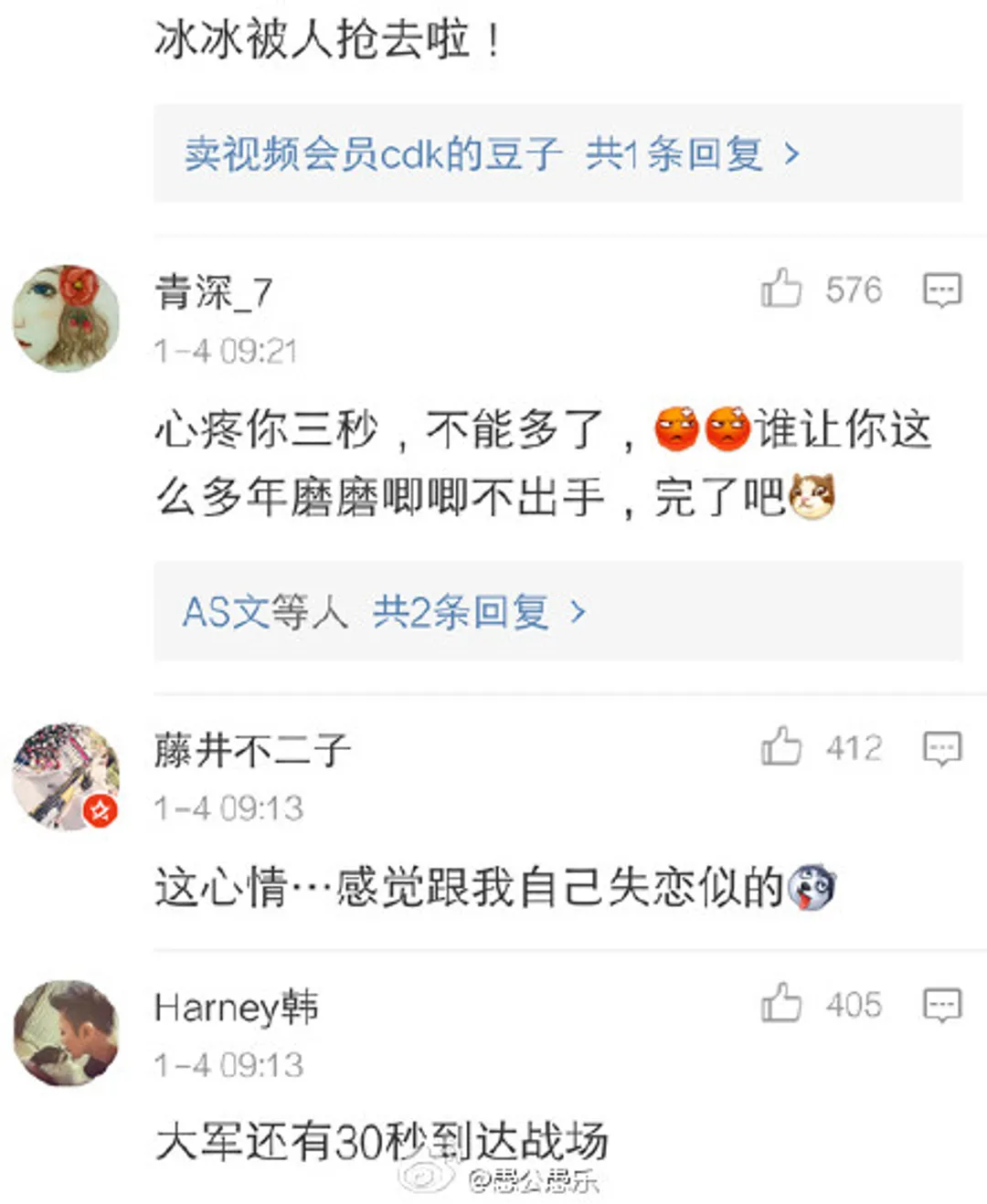987x1204 pixels.
Task: Open reply box for 藤井不二子 comment
Action: pos(941,748)
